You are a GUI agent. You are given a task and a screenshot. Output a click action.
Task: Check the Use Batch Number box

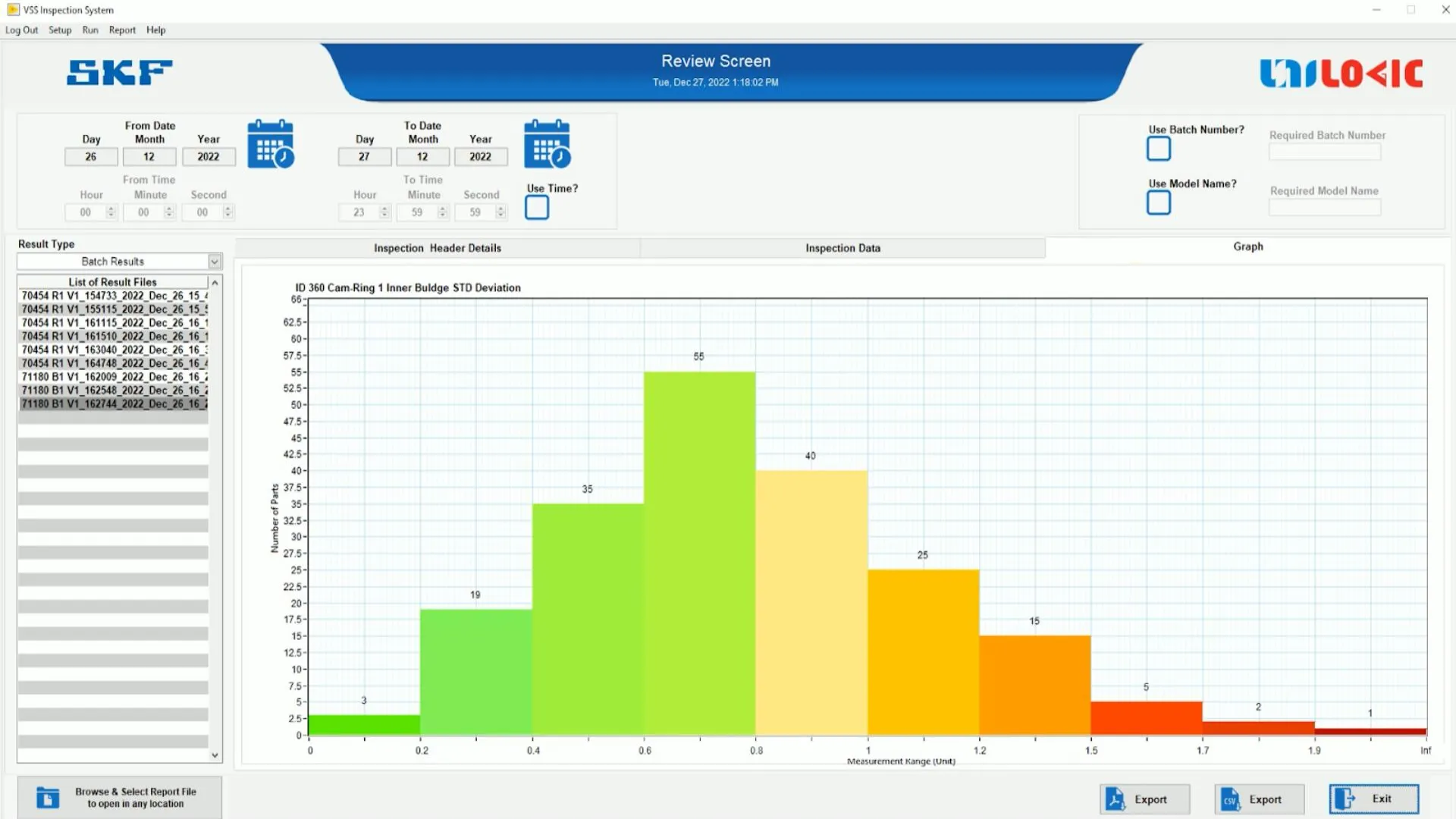coord(1158,149)
